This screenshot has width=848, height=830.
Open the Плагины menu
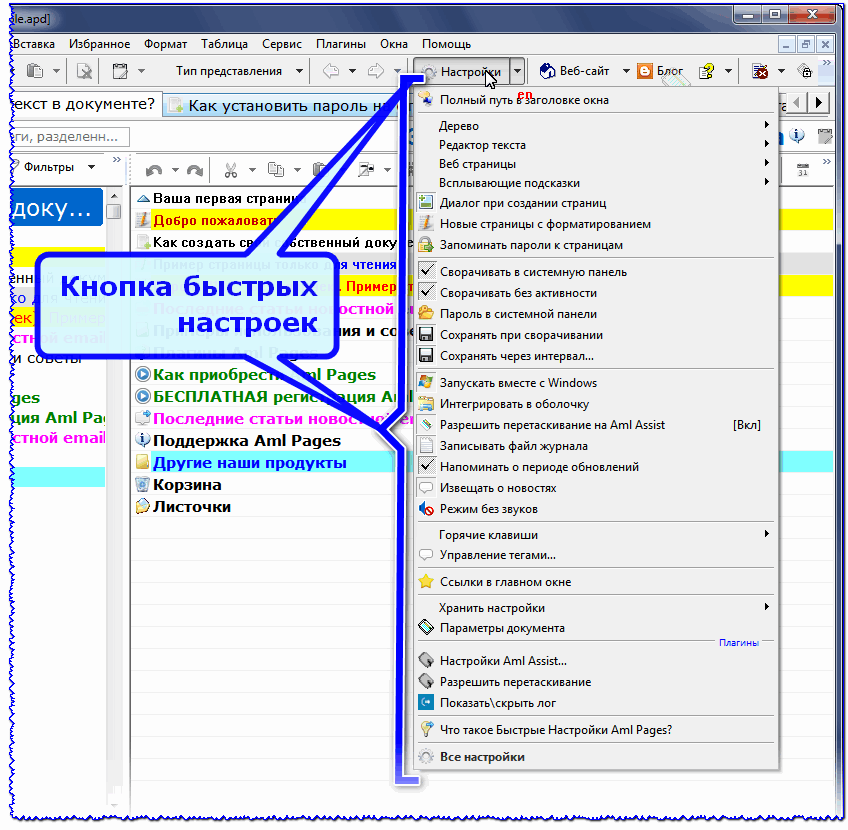[x=341, y=44]
